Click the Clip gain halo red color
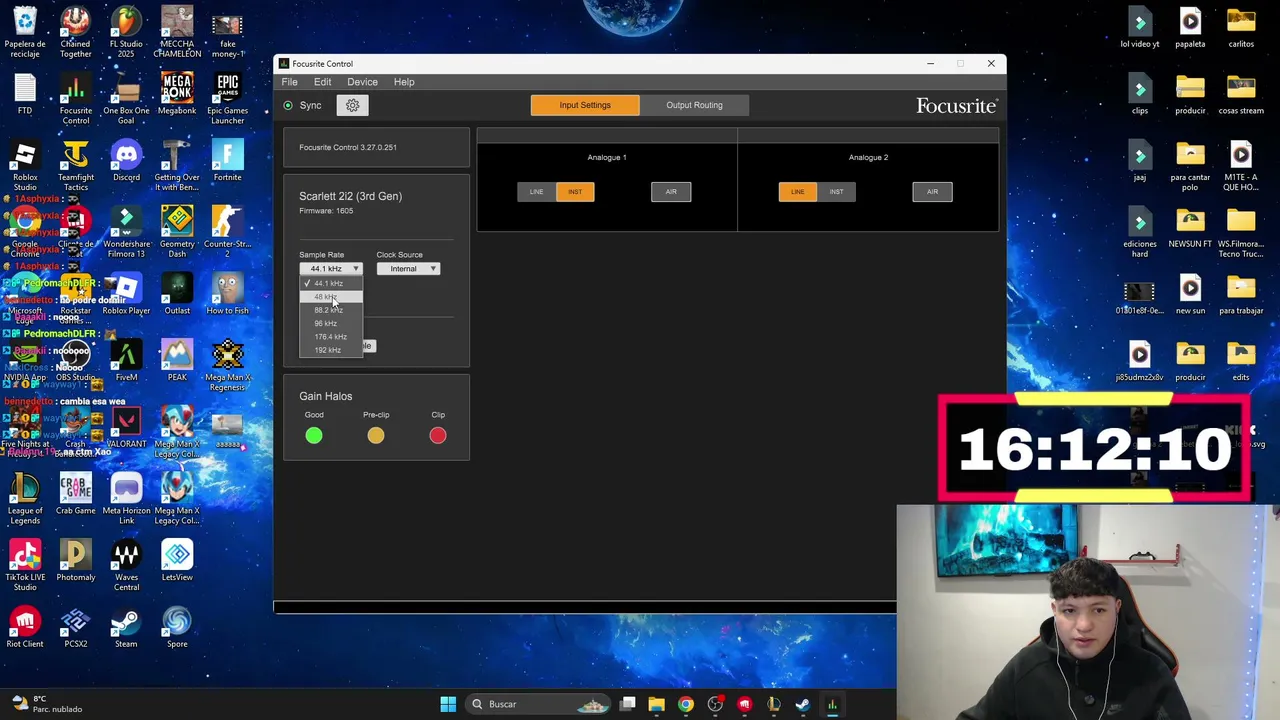 pos(438,435)
